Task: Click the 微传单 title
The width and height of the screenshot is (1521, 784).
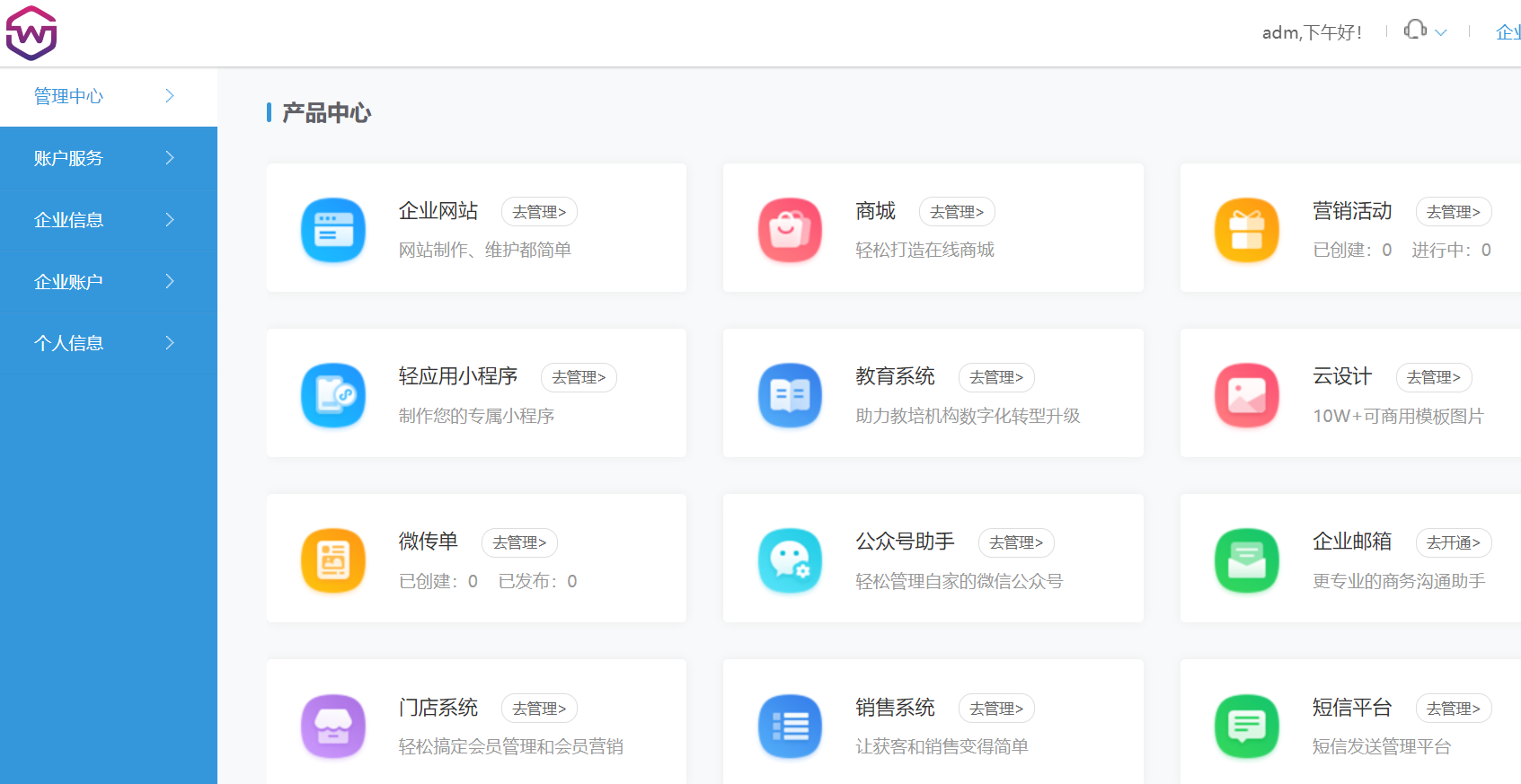Action: [429, 542]
